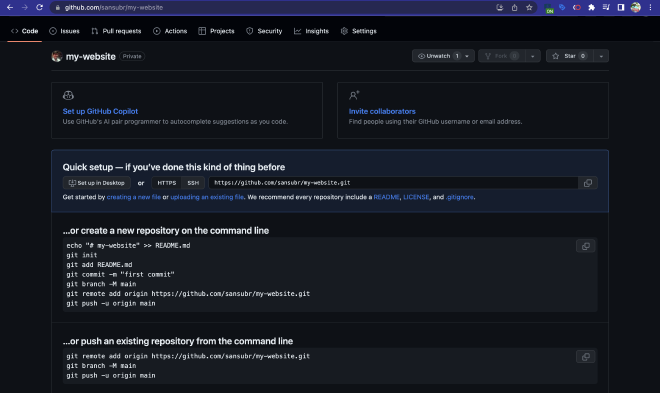Star the my-website repository

pyautogui.click(x=570, y=56)
